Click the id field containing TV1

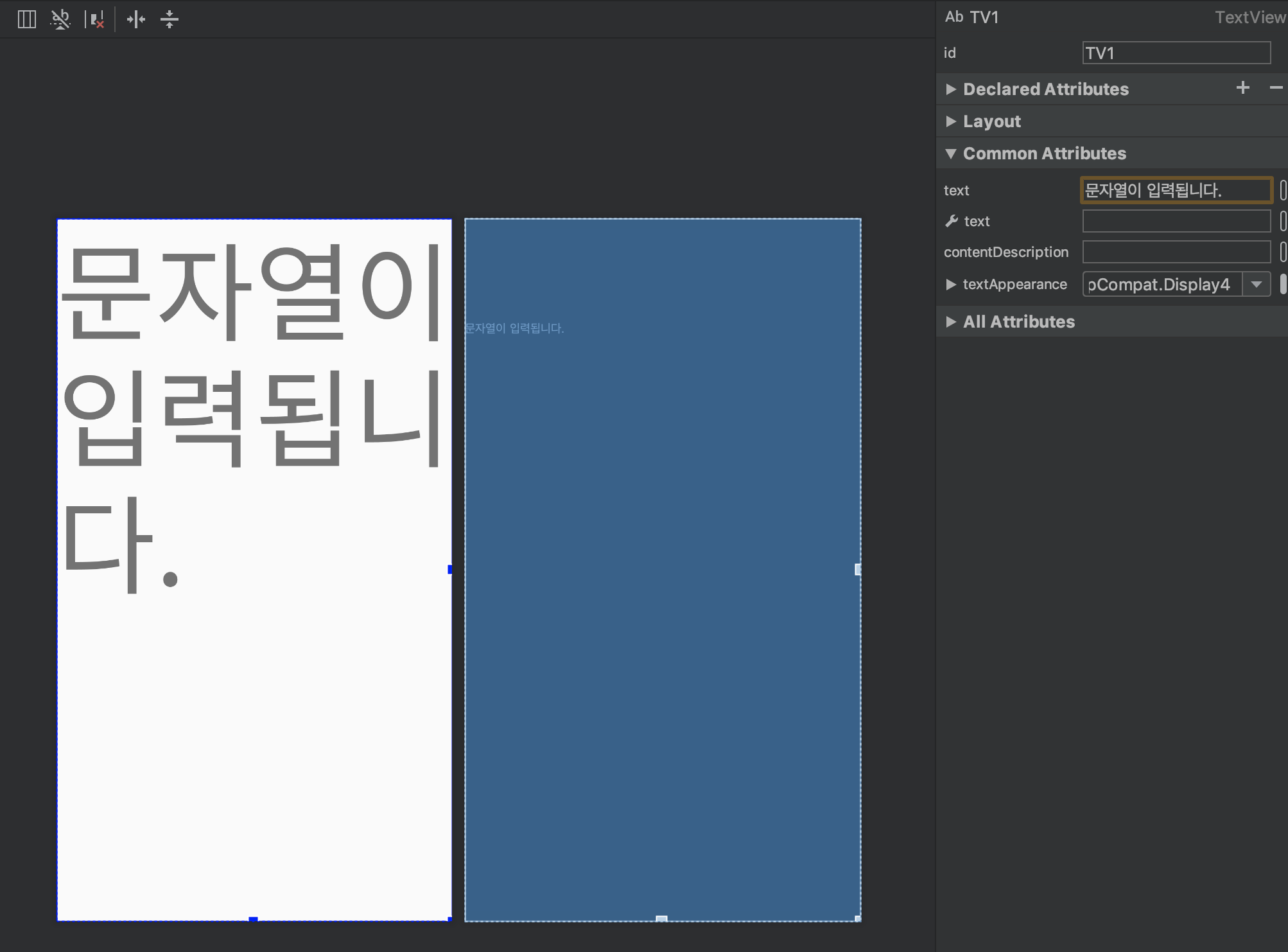point(1176,53)
